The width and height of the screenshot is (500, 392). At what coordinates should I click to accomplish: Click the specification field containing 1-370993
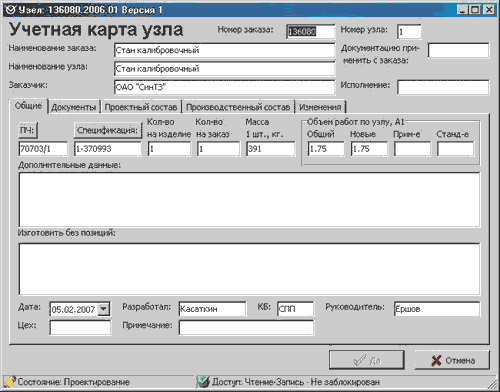pyautogui.click(x=108, y=149)
